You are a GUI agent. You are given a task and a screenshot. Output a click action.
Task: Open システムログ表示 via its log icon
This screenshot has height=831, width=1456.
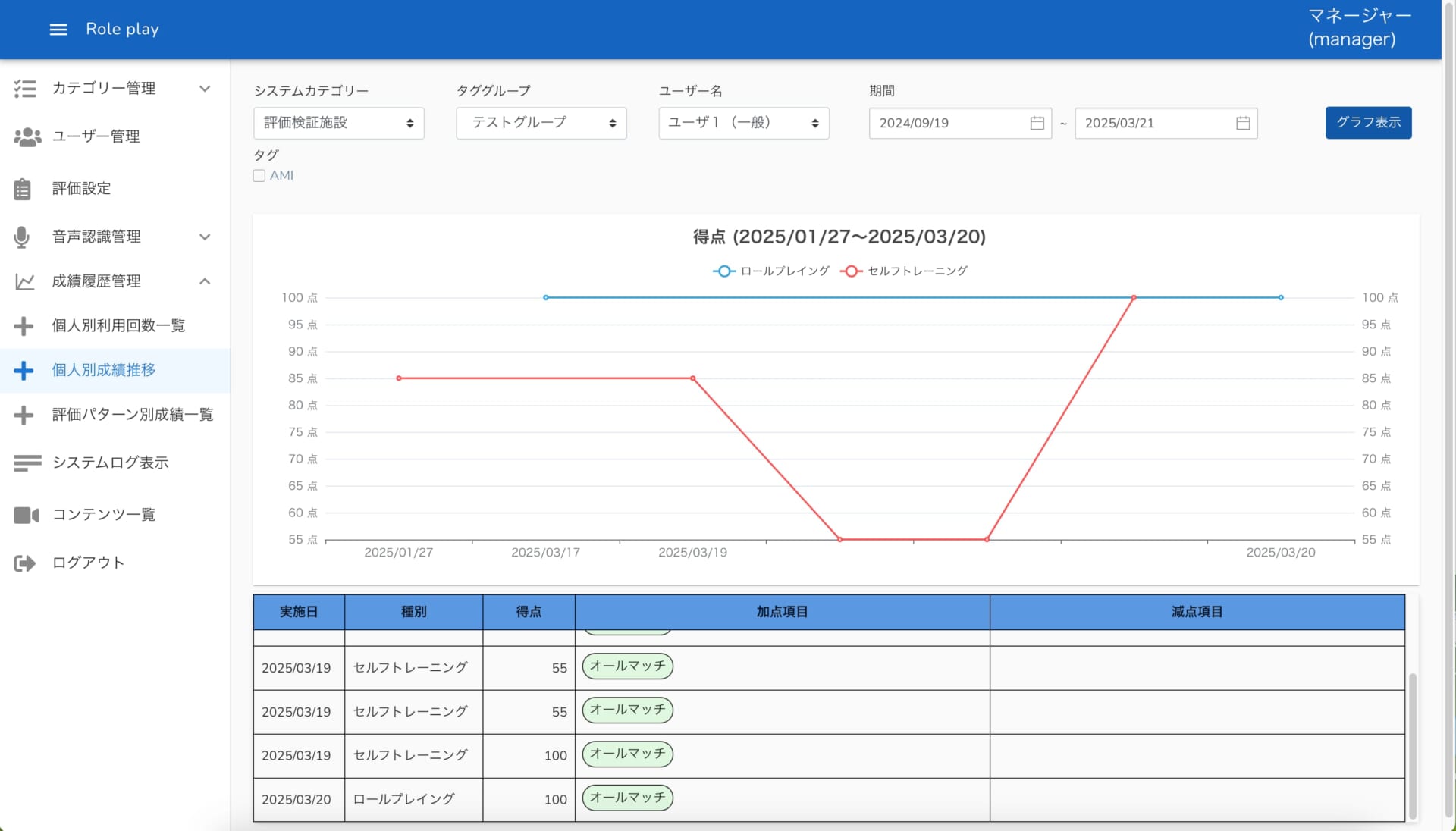point(27,463)
